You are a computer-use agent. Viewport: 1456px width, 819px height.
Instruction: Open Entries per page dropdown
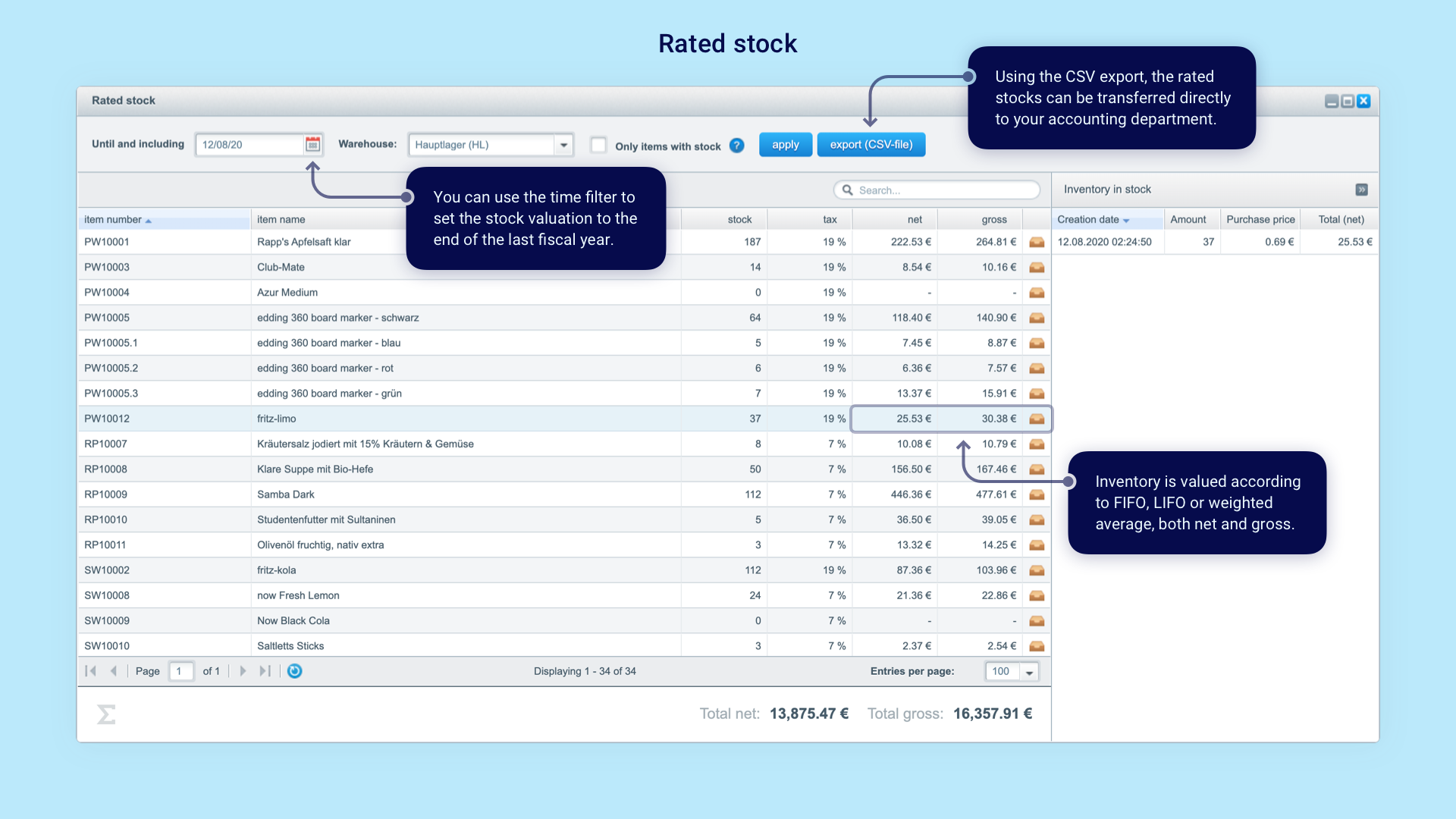tap(1029, 672)
